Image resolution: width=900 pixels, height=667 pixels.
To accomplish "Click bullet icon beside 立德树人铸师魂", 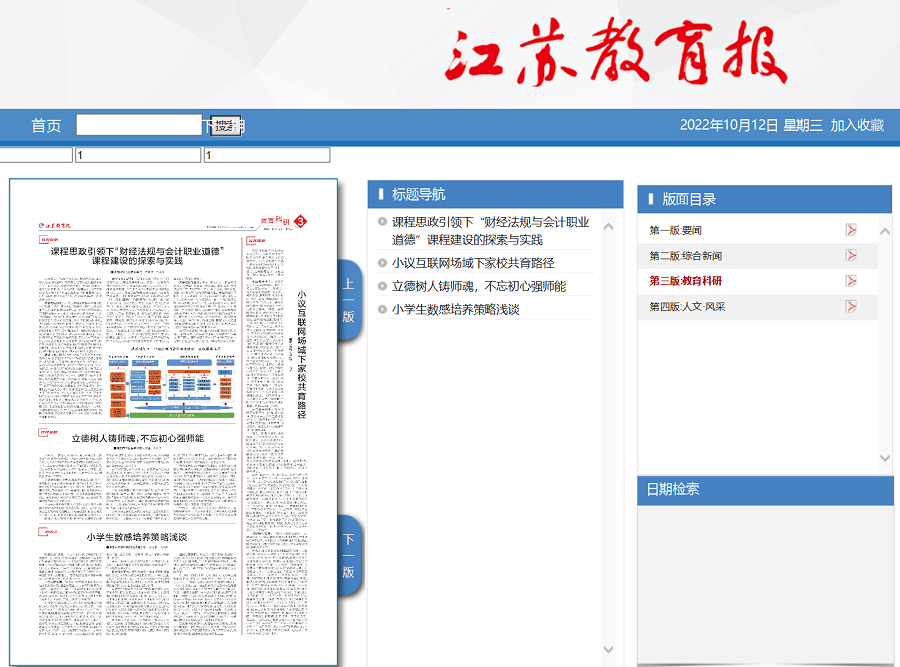I will pos(382,286).
